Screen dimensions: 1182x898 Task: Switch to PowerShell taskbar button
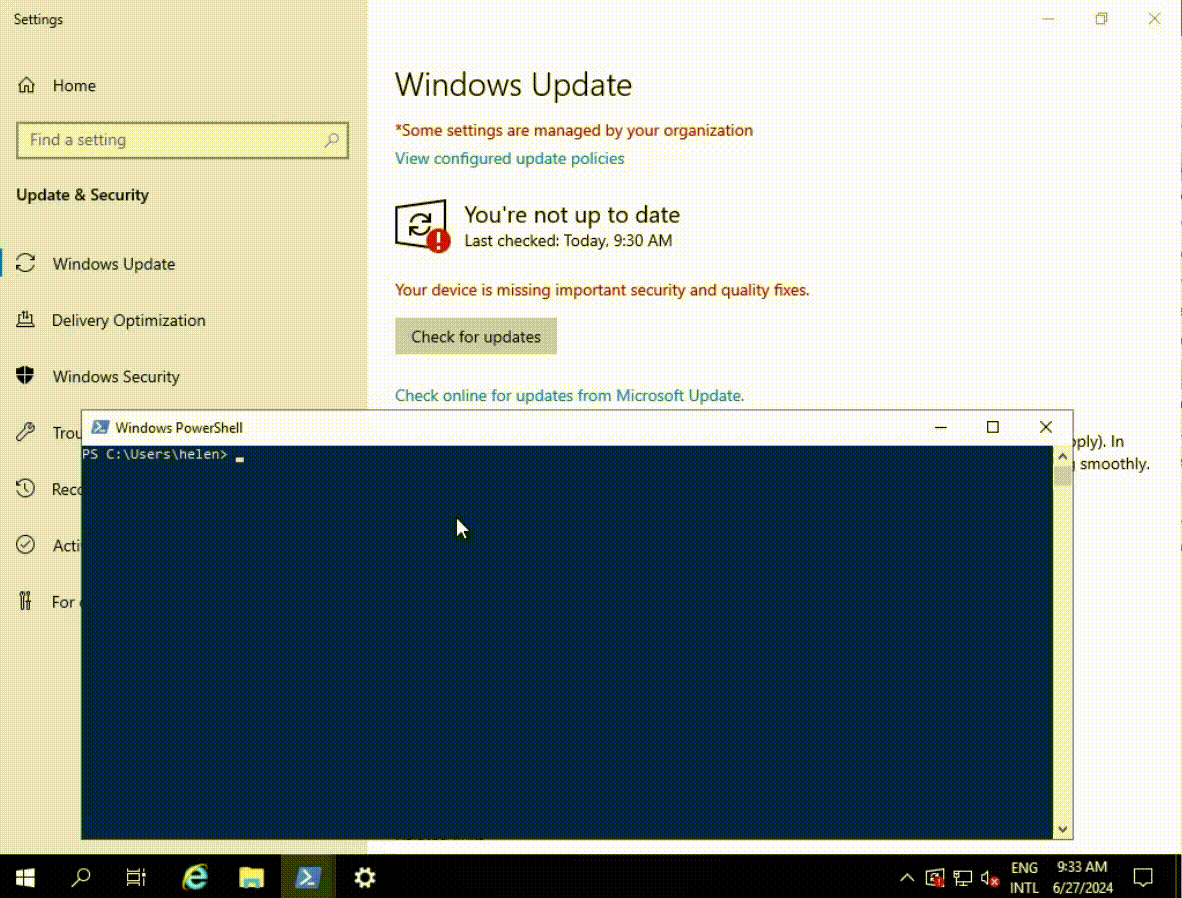(308, 878)
